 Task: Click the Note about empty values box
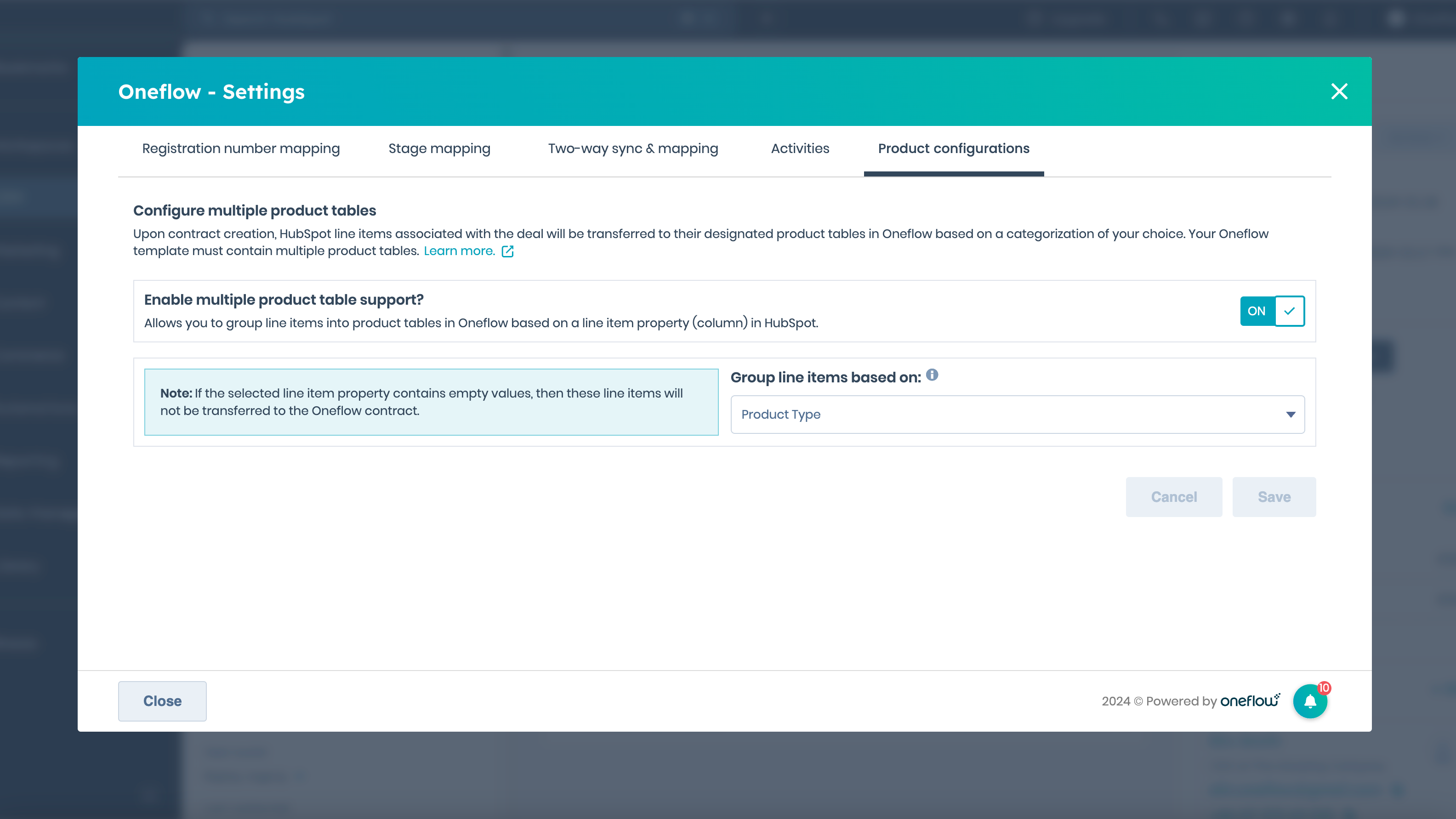point(431,402)
